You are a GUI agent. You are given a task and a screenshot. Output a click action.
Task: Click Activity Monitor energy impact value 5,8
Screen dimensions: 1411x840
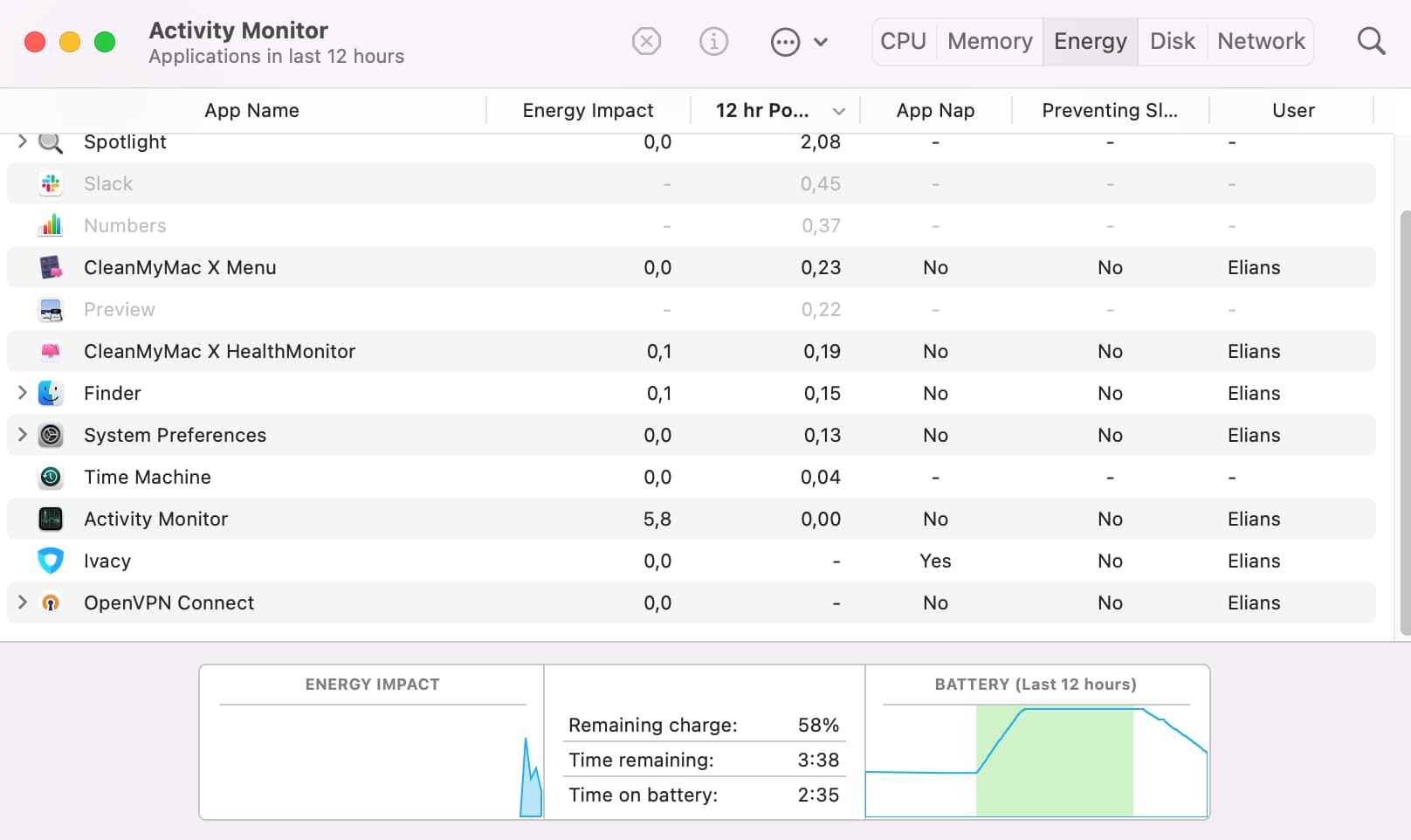tap(657, 519)
